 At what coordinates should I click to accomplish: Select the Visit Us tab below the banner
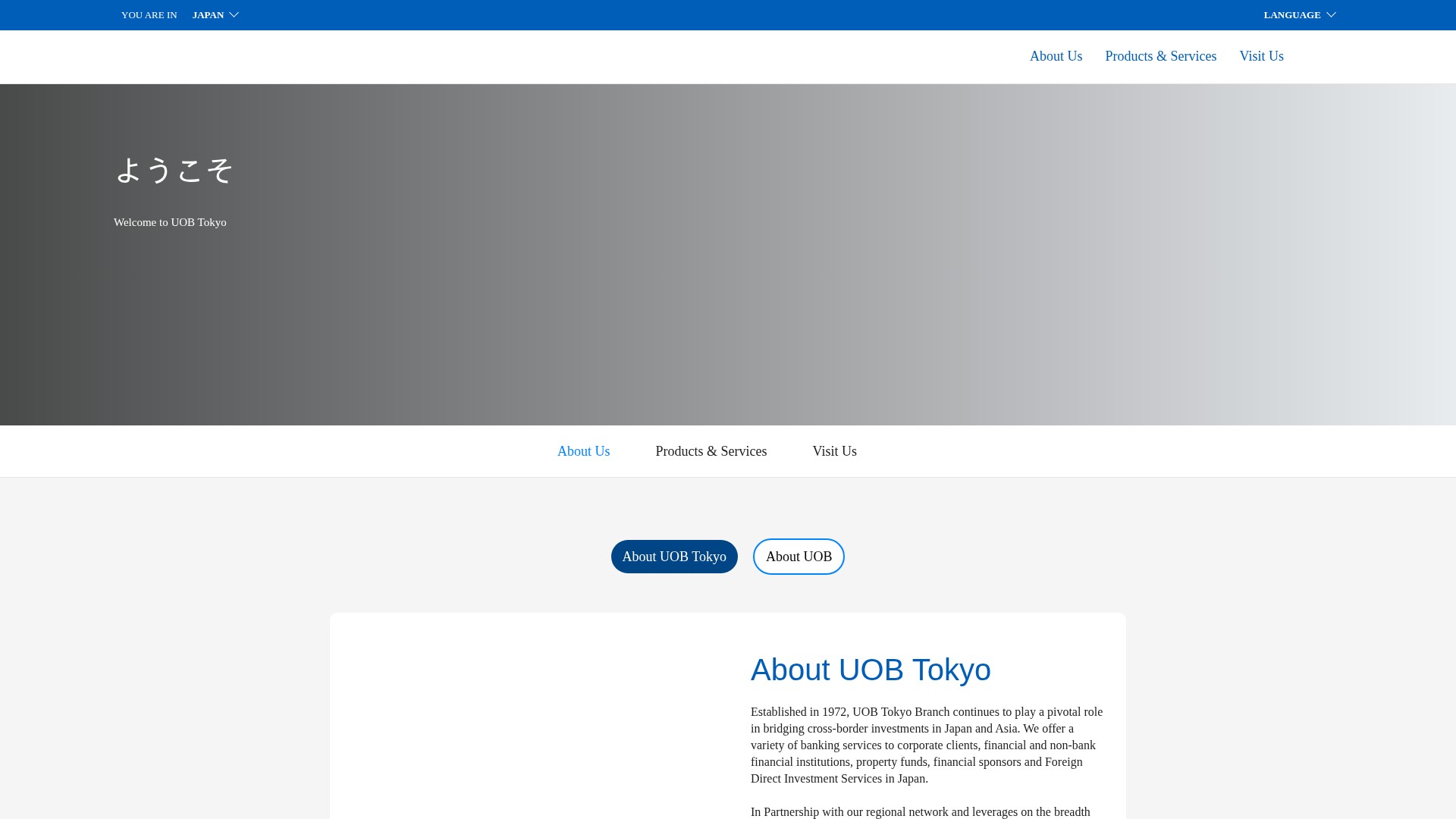[x=834, y=451]
